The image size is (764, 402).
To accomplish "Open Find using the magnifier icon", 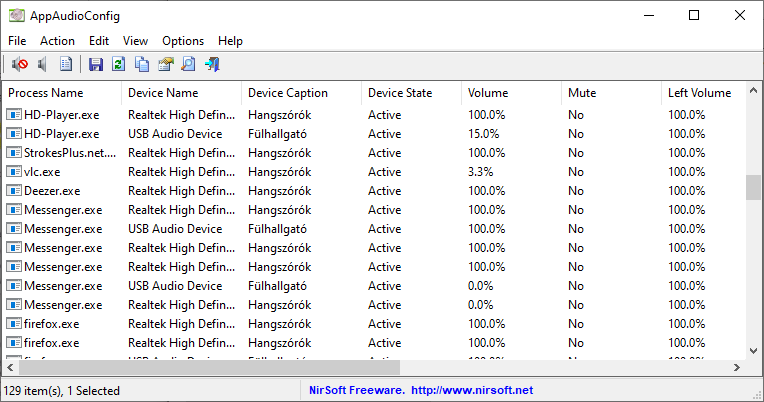I will [188, 65].
